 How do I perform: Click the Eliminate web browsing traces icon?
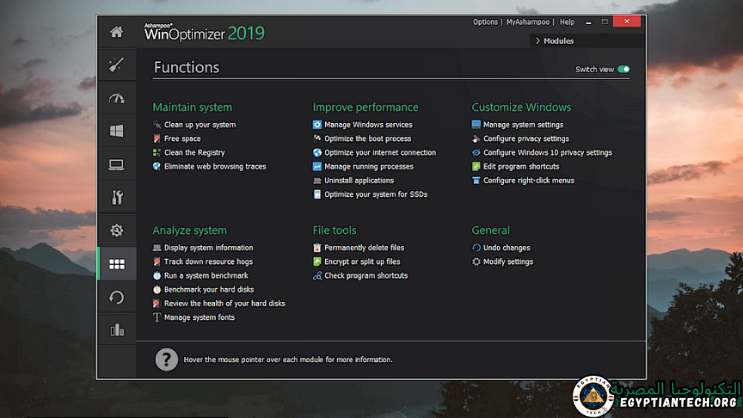coord(157,166)
